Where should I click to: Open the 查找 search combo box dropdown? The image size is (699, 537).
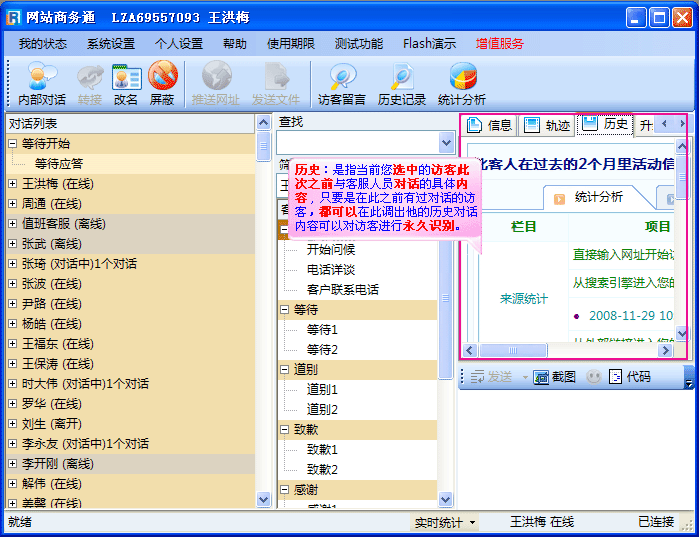pos(447,143)
